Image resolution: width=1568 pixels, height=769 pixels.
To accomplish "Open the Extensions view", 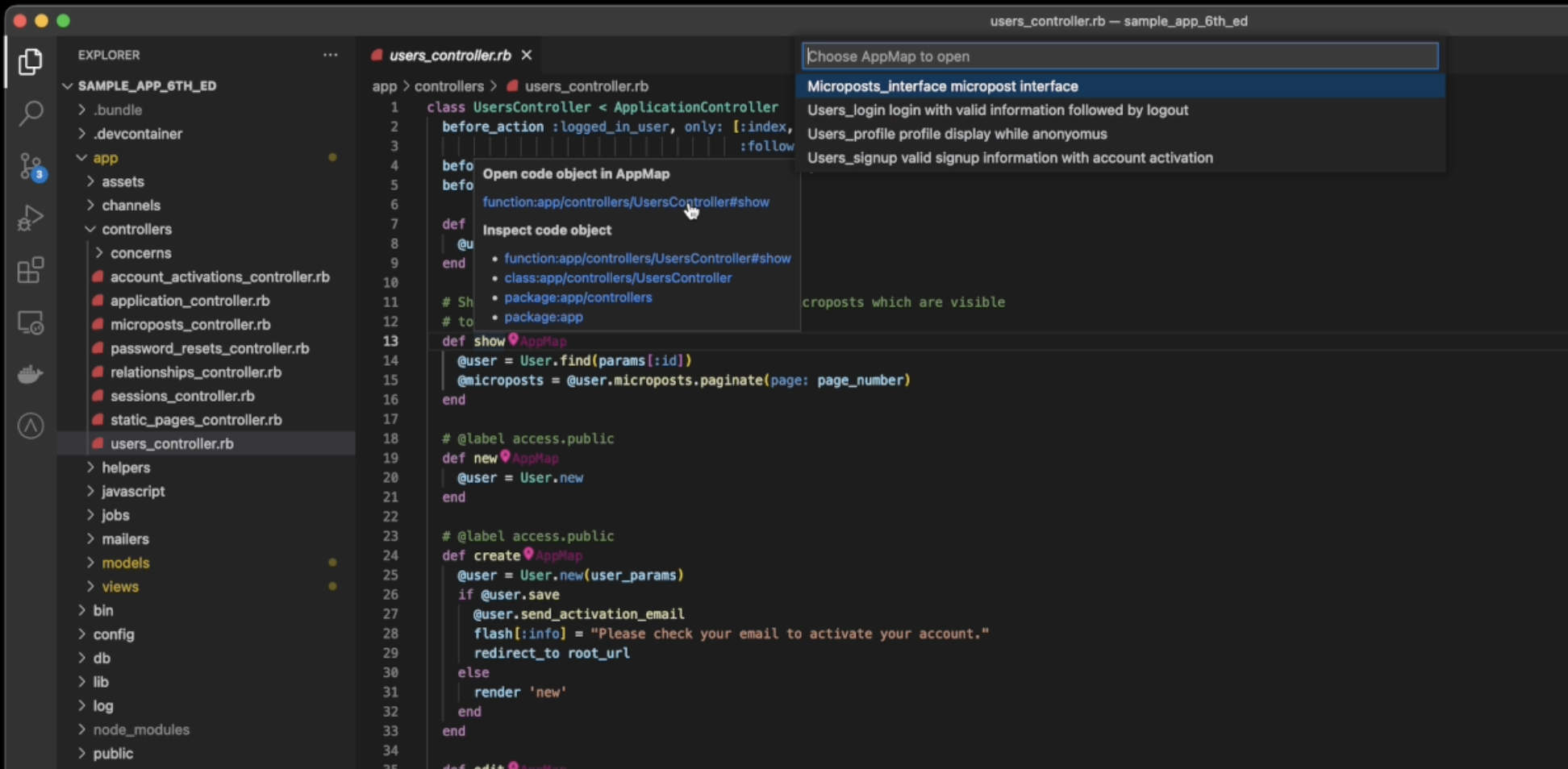I will coord(31,270).
